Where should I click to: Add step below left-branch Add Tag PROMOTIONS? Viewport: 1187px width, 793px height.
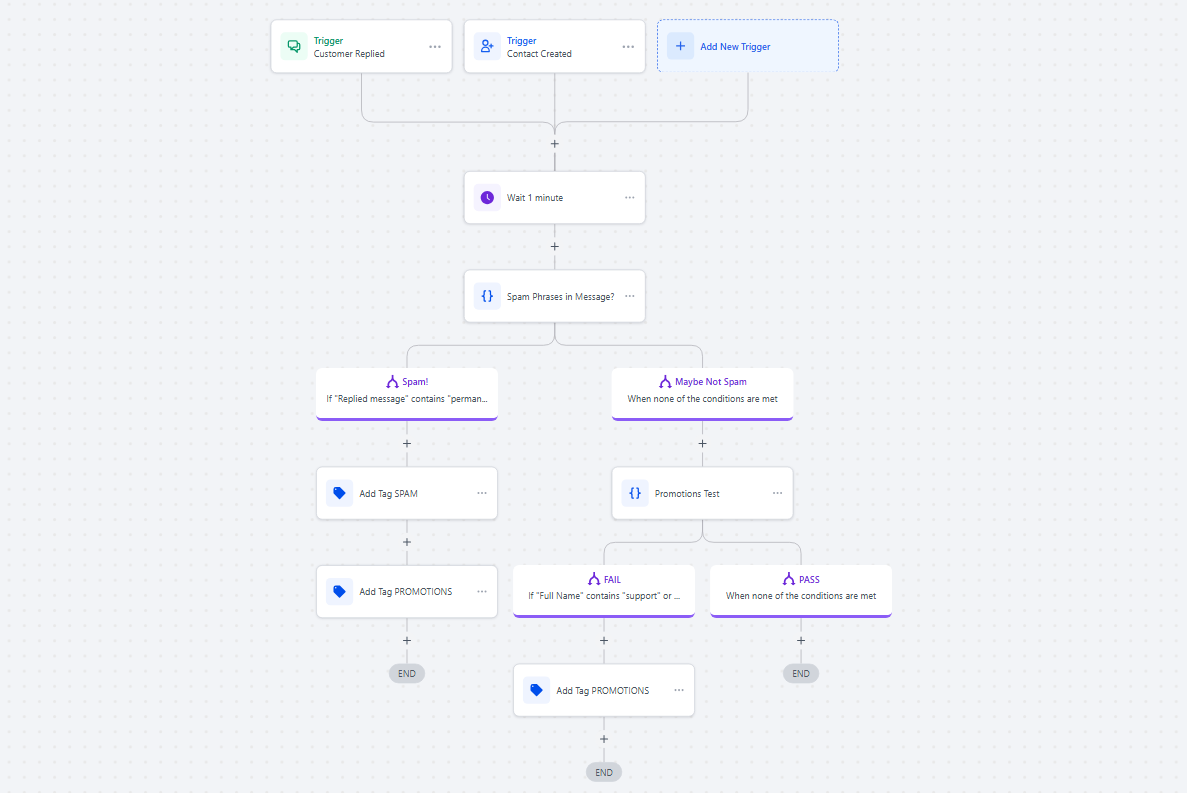pyautogui.click(x=407, y=640)
